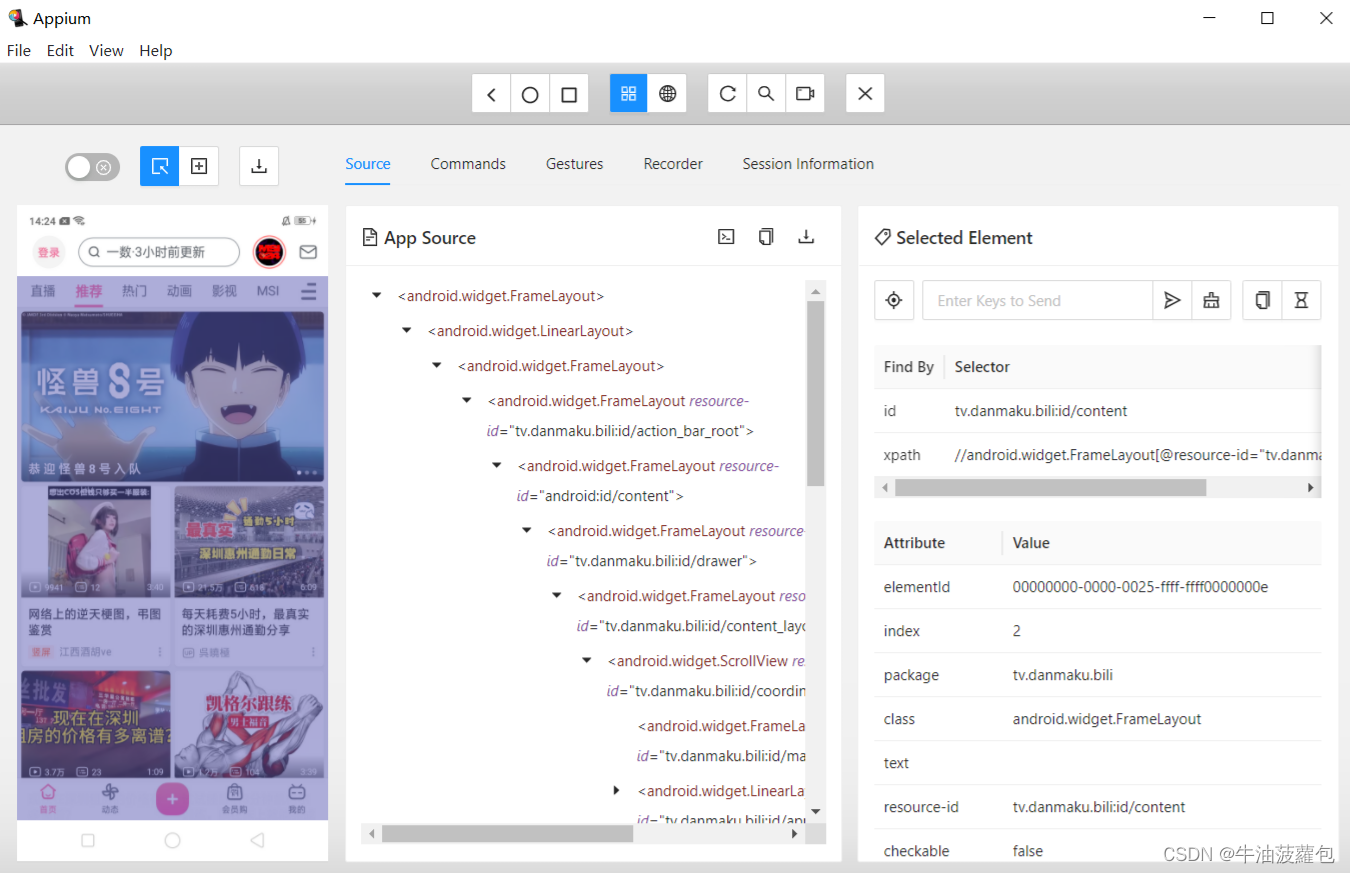Collapse the action_bar_root FrameLayout node
Image resolution: width=1350 pixels, height=873 pixels.
point(467,401)
